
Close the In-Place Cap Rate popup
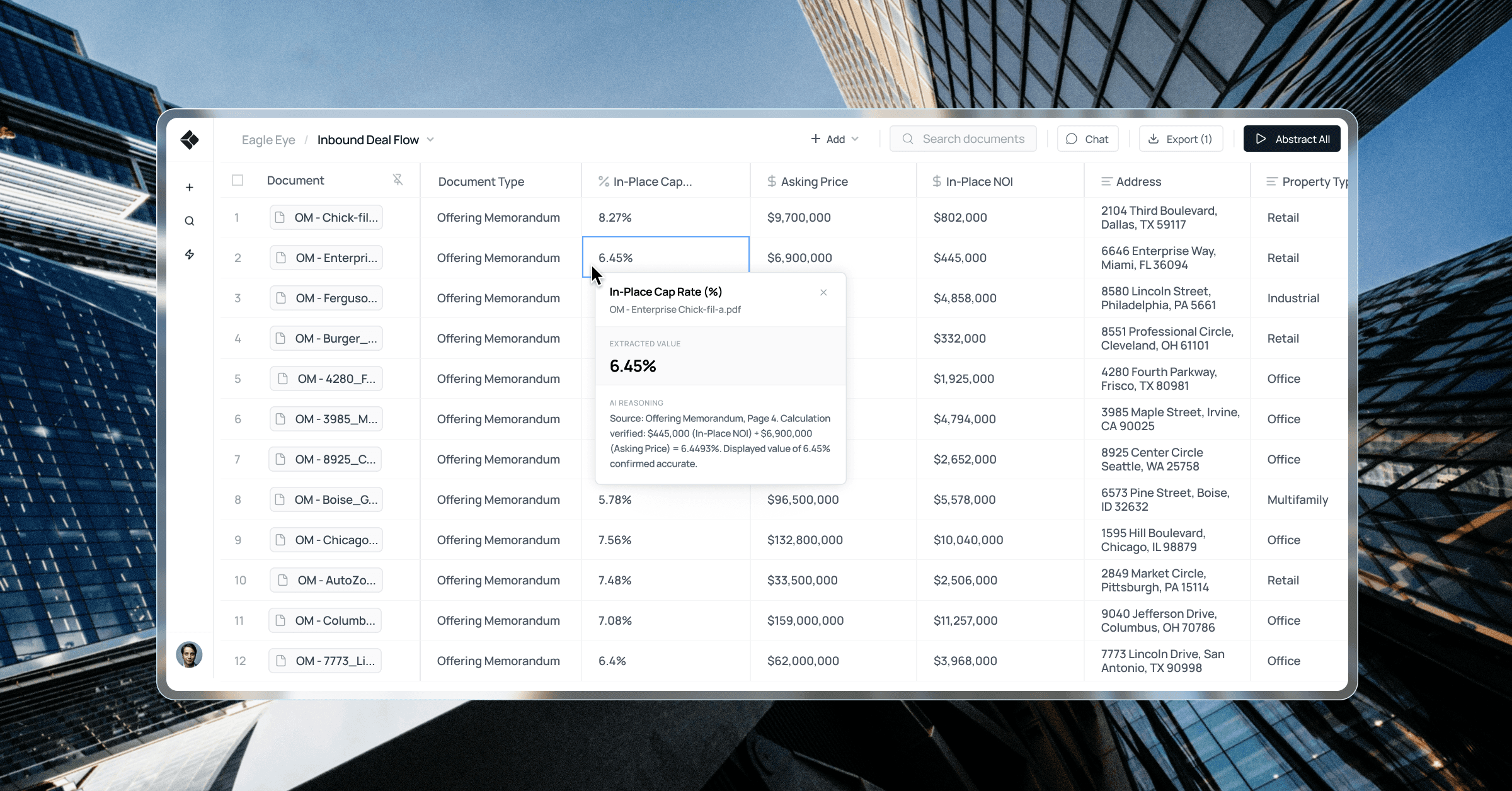(x=823, y=292)
